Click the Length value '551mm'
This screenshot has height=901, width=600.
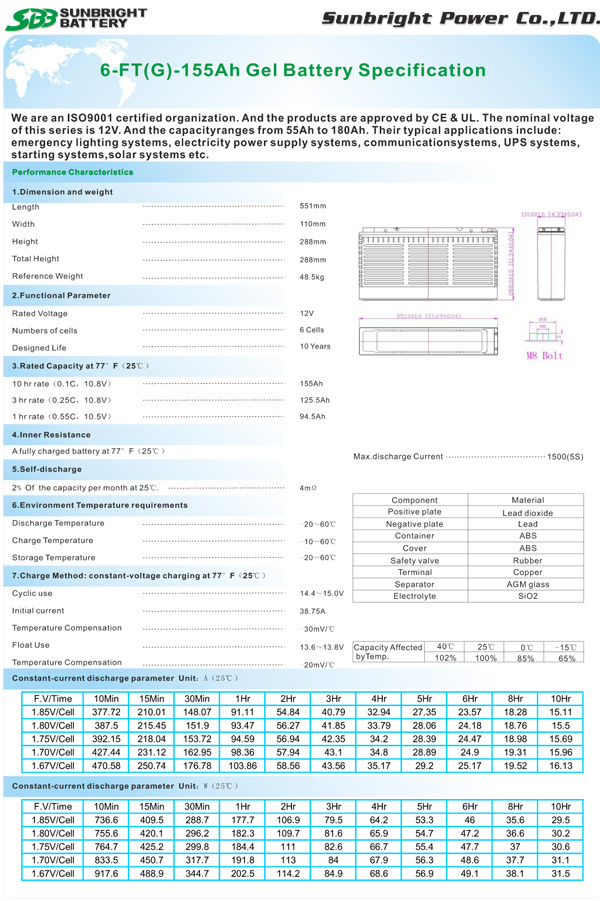click(313, 206)
